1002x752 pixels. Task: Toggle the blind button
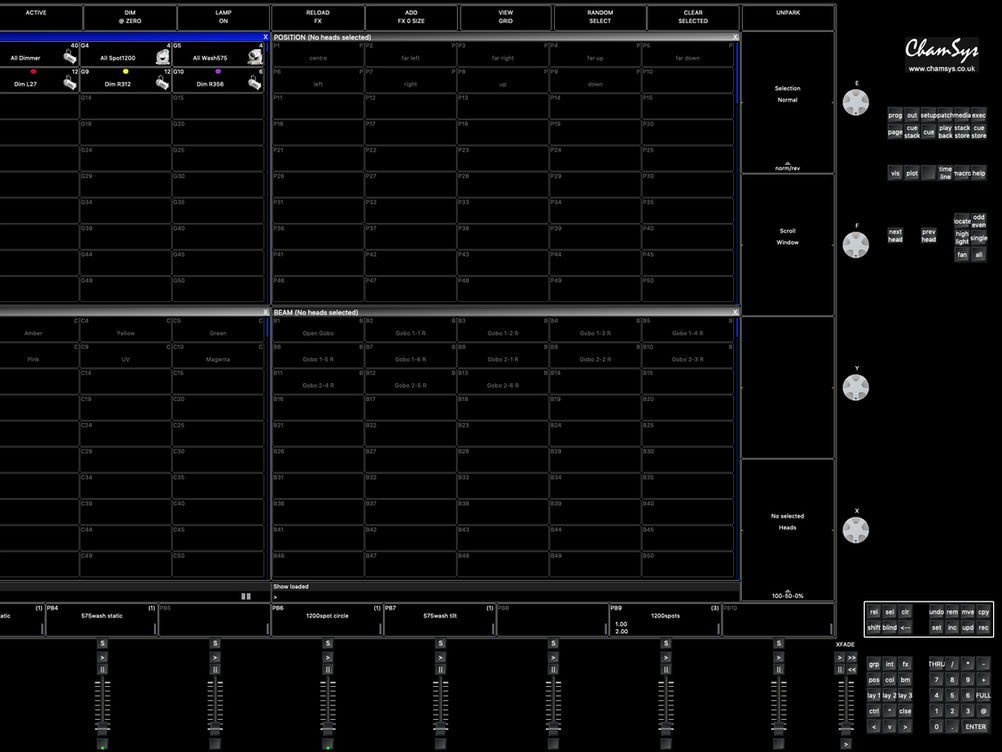pyautogui.click(x=890, y=627)
